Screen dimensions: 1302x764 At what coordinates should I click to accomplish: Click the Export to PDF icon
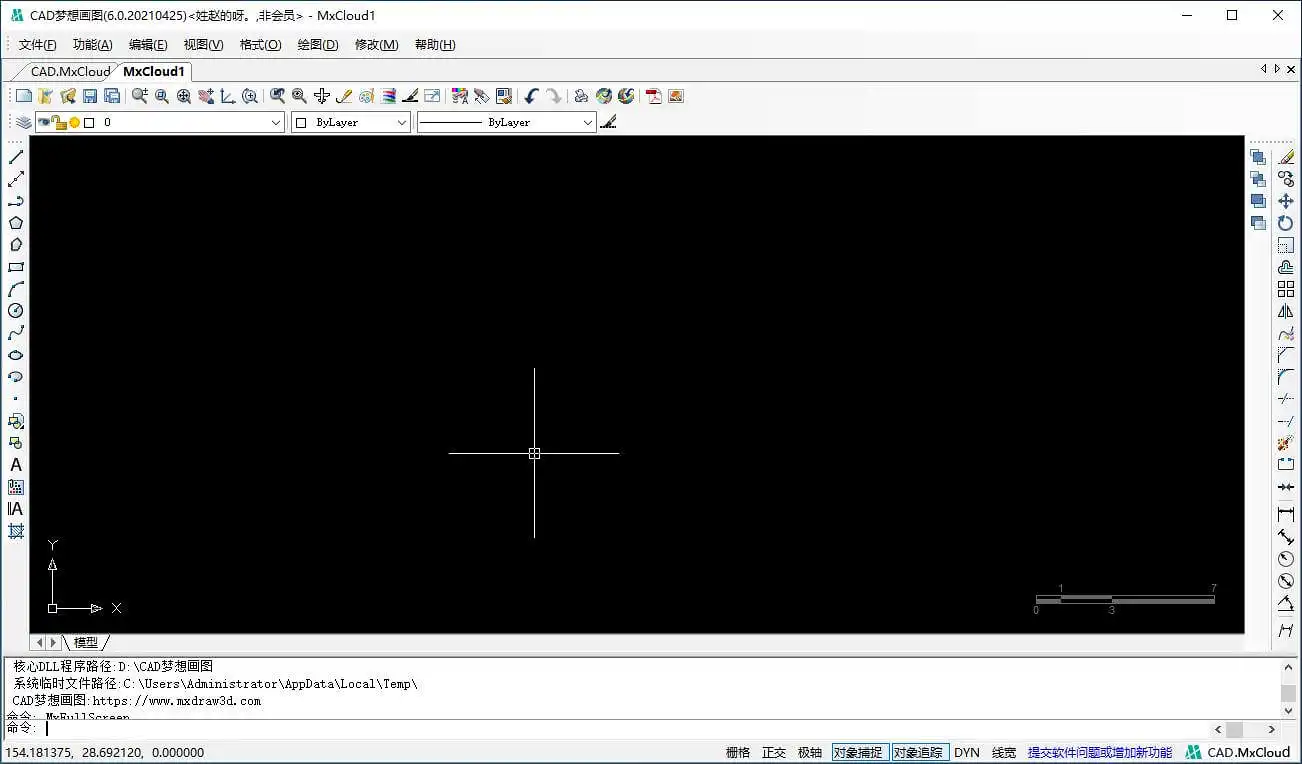(654, 96)
